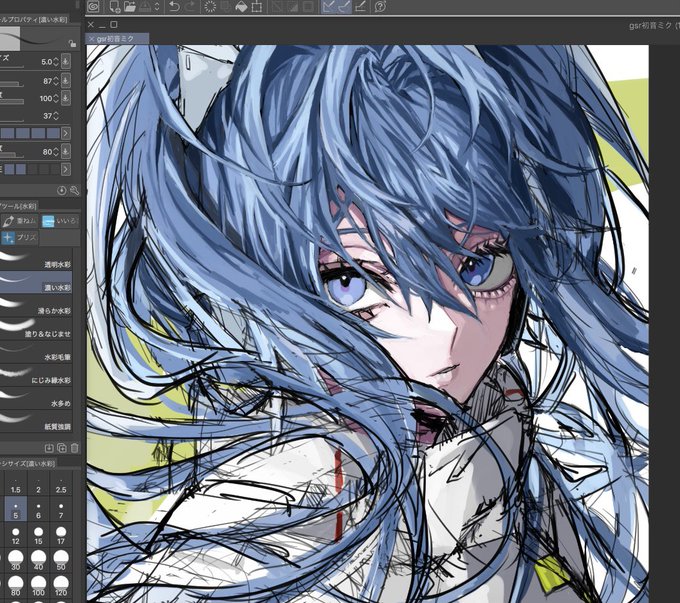Choose brush size preset 100
The image size is (680, 603).
(38, 586)
